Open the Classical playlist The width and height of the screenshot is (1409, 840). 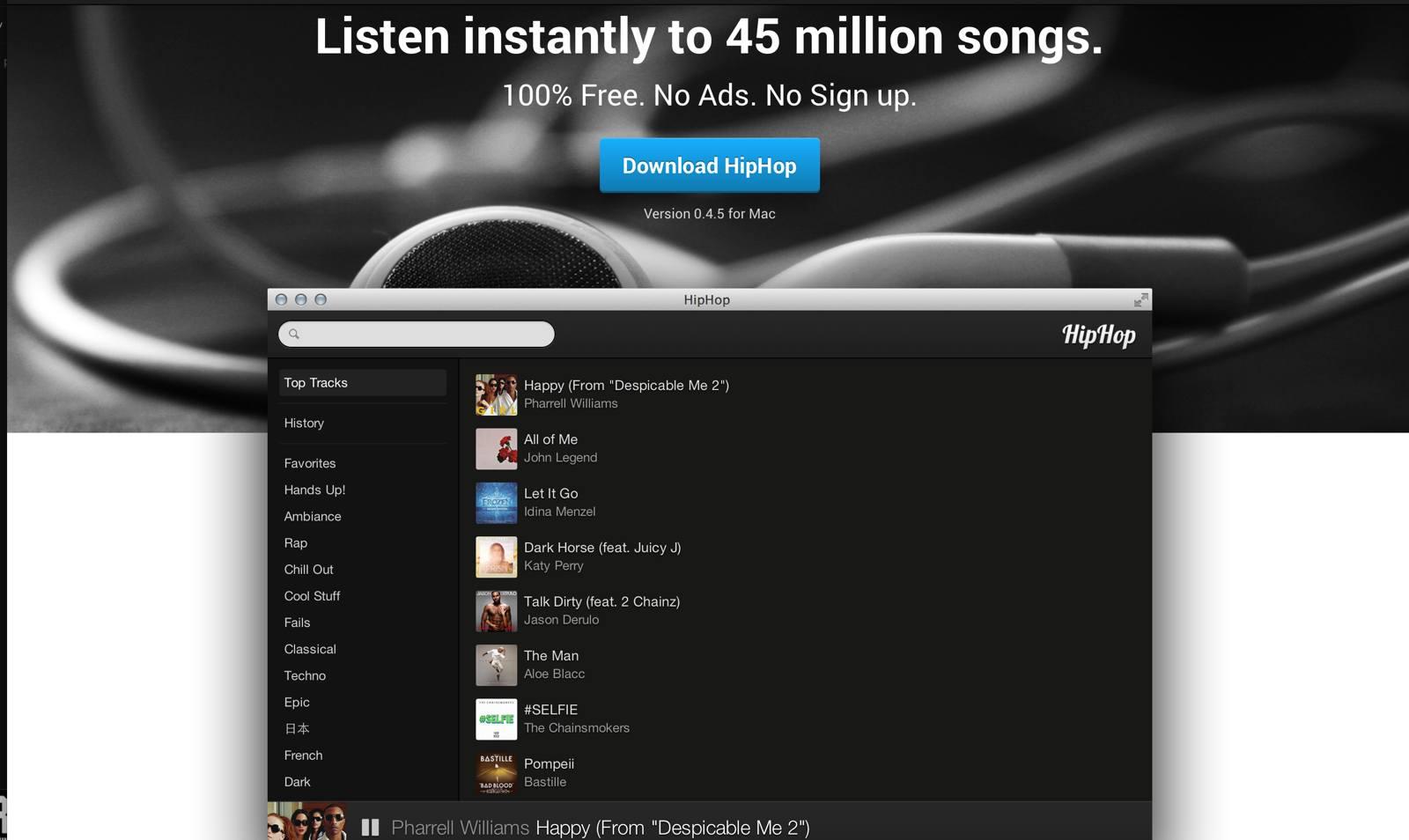[310, 649]
